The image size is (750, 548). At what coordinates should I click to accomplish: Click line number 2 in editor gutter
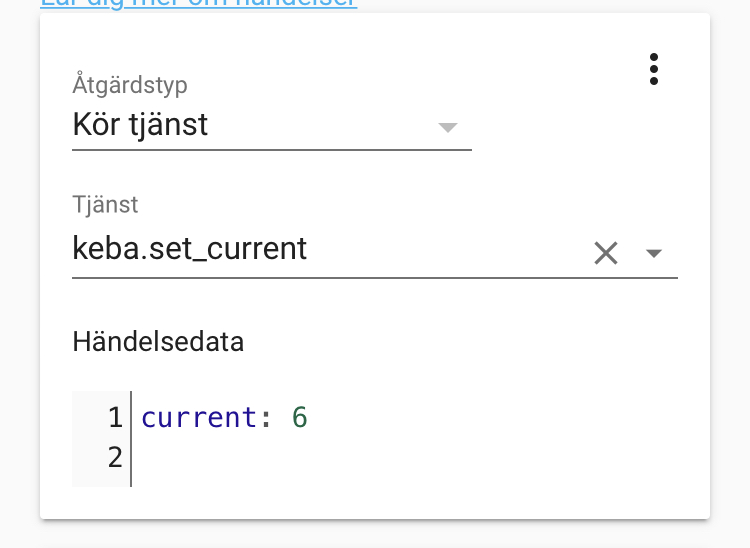(114, 458)
